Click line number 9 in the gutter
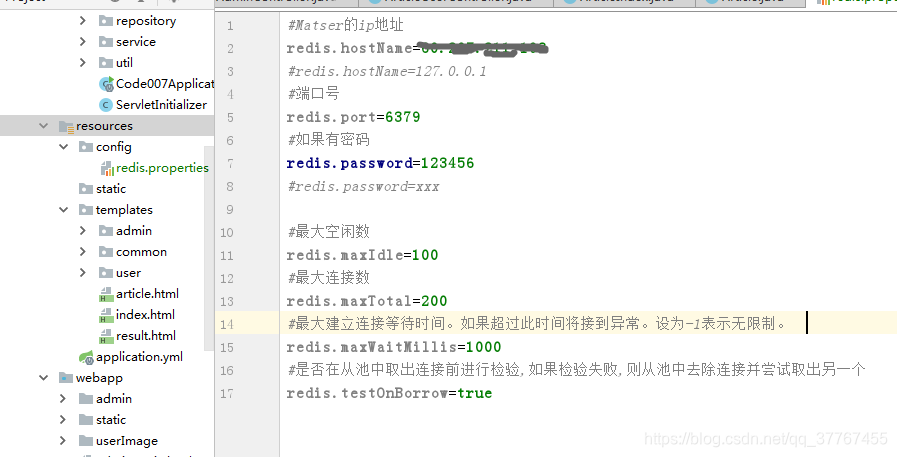Image resolution: width=897 pixels, height=457 pixels. [230, 209]
